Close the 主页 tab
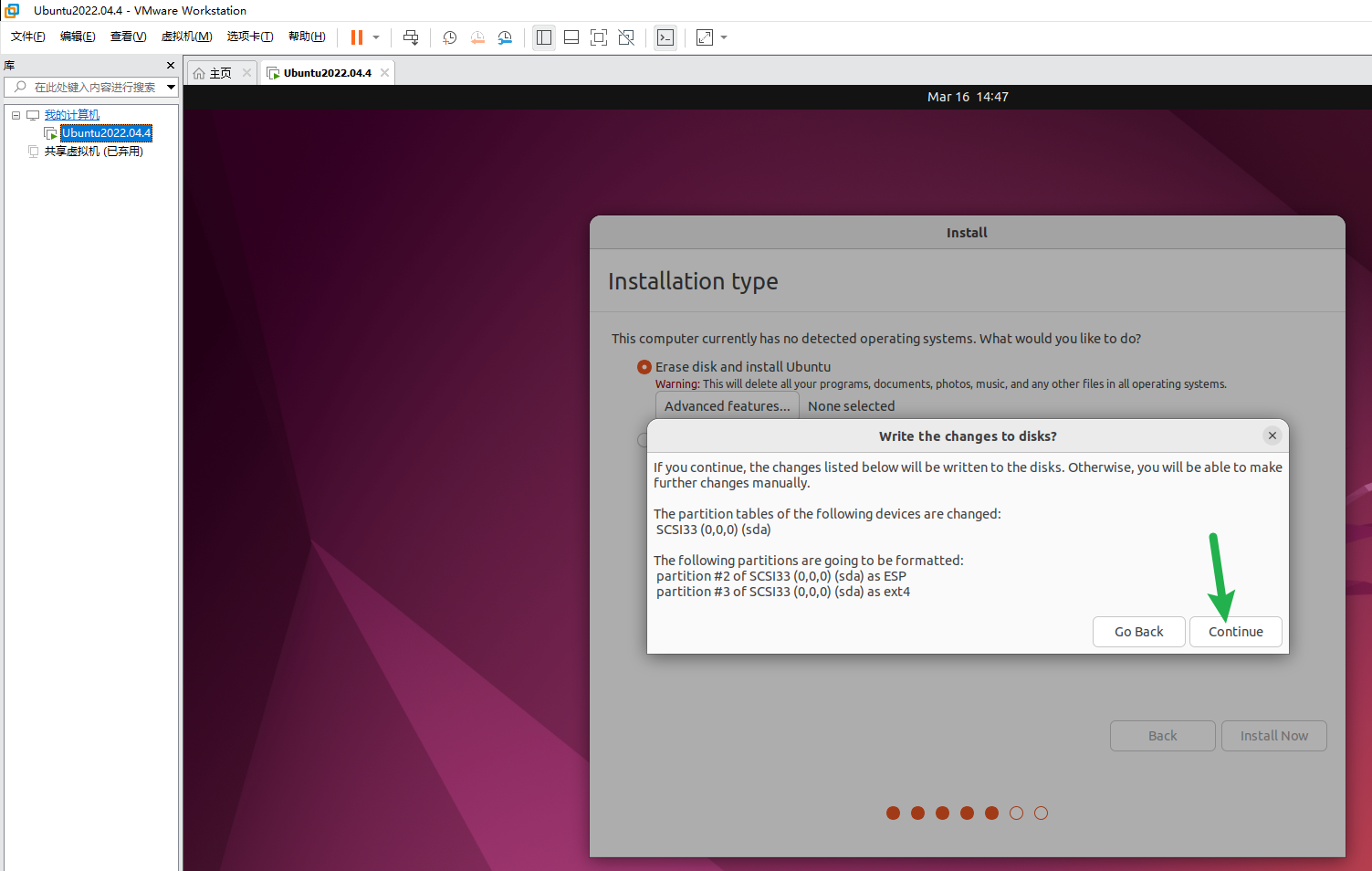 click(246, 73)
